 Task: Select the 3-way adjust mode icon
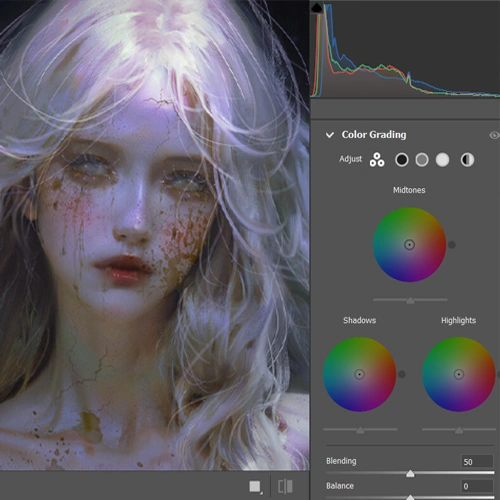(x=377, y=160)
